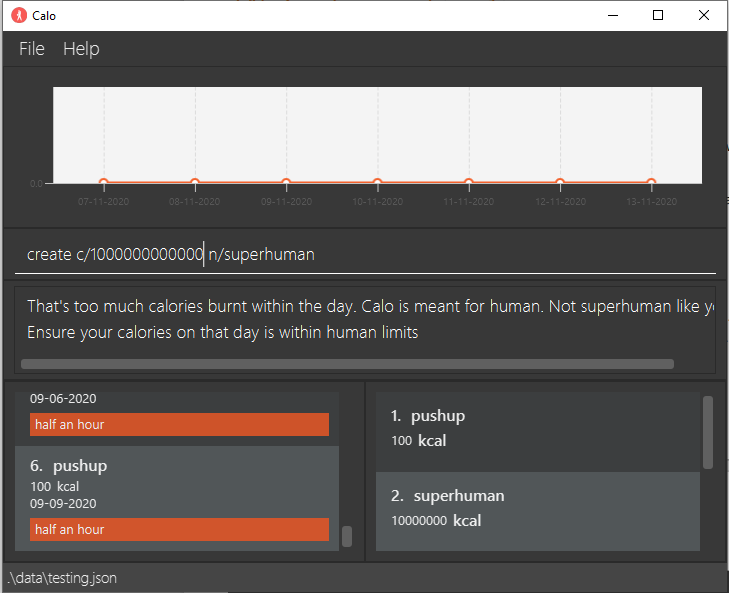The height and width of the screenshot is (593, 729).
Task: Click horizontal scrollbar in result display
Action: (347, 364)
